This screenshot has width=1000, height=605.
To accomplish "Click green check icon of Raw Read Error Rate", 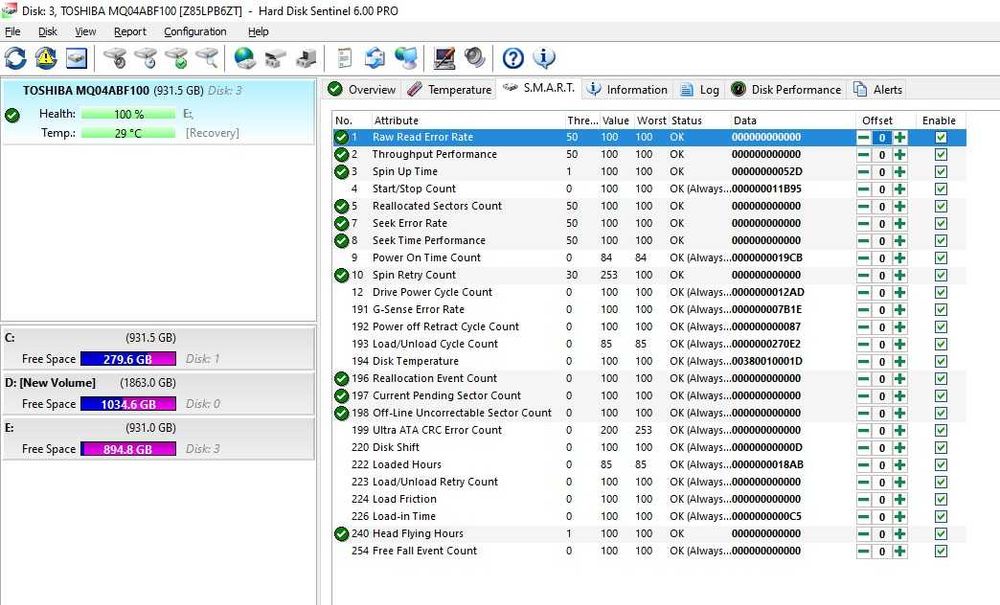I will tap(341, 137).
